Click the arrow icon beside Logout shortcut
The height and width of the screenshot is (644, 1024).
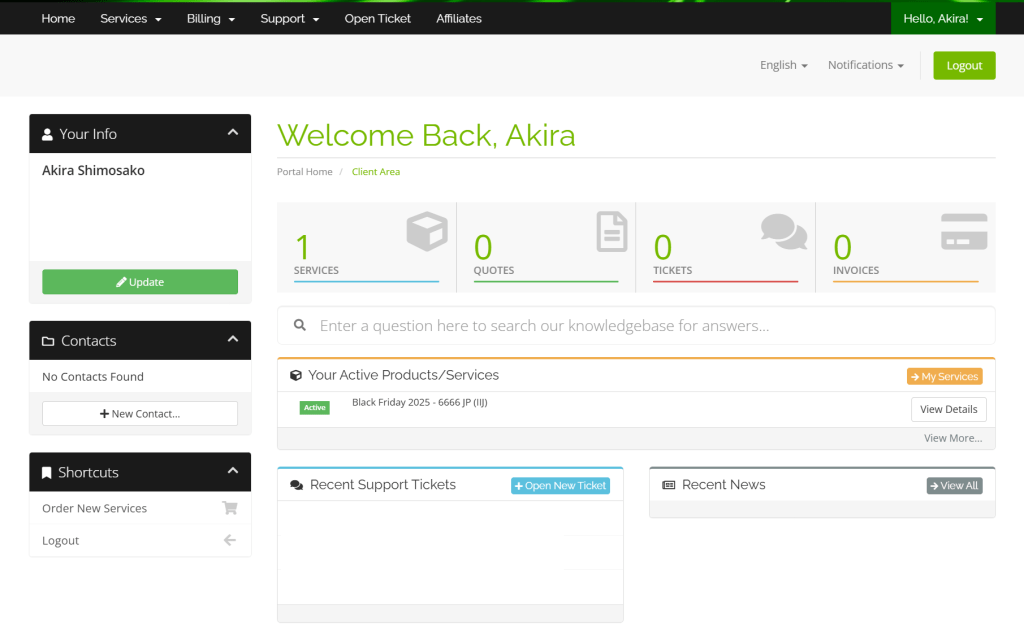tap(229, 540)
